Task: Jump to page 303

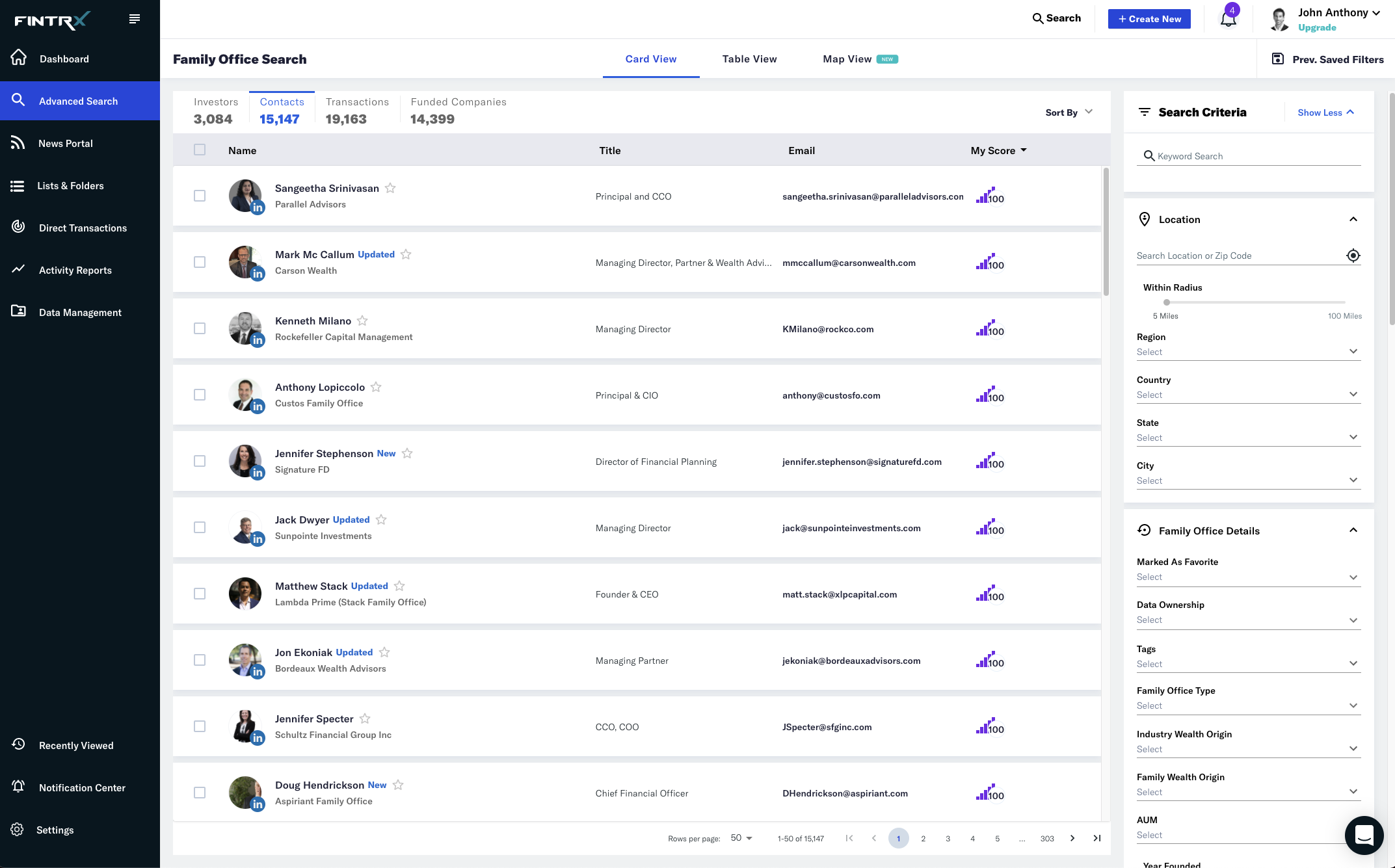Action: click(x=1047, y=838)
